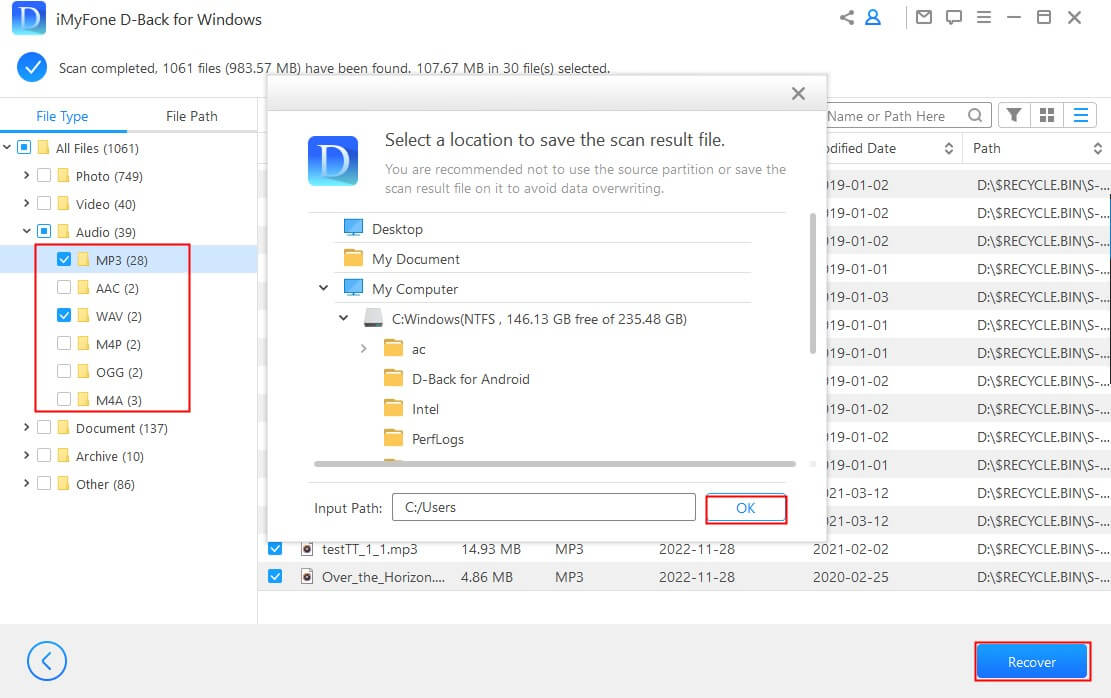1111x698 pixels.
Task: Check the Document (137) checkbox
Action: (x=44, y=427)
